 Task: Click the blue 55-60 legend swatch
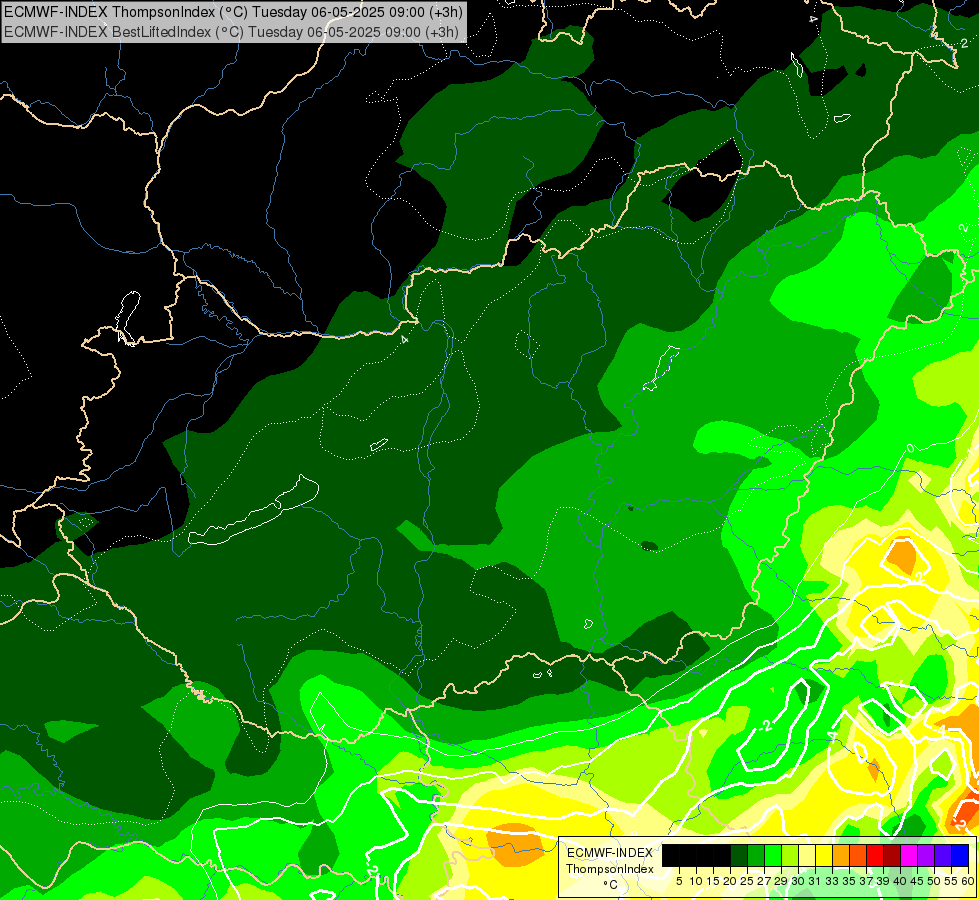[x=960, y=855]
